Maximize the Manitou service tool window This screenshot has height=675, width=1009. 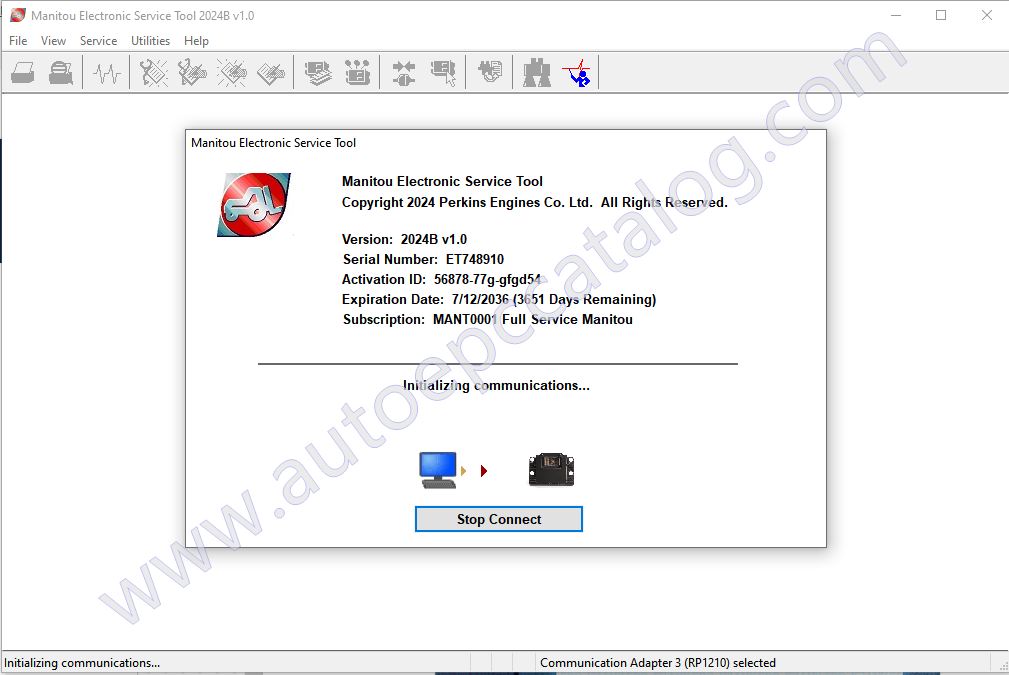coord(941,15)
